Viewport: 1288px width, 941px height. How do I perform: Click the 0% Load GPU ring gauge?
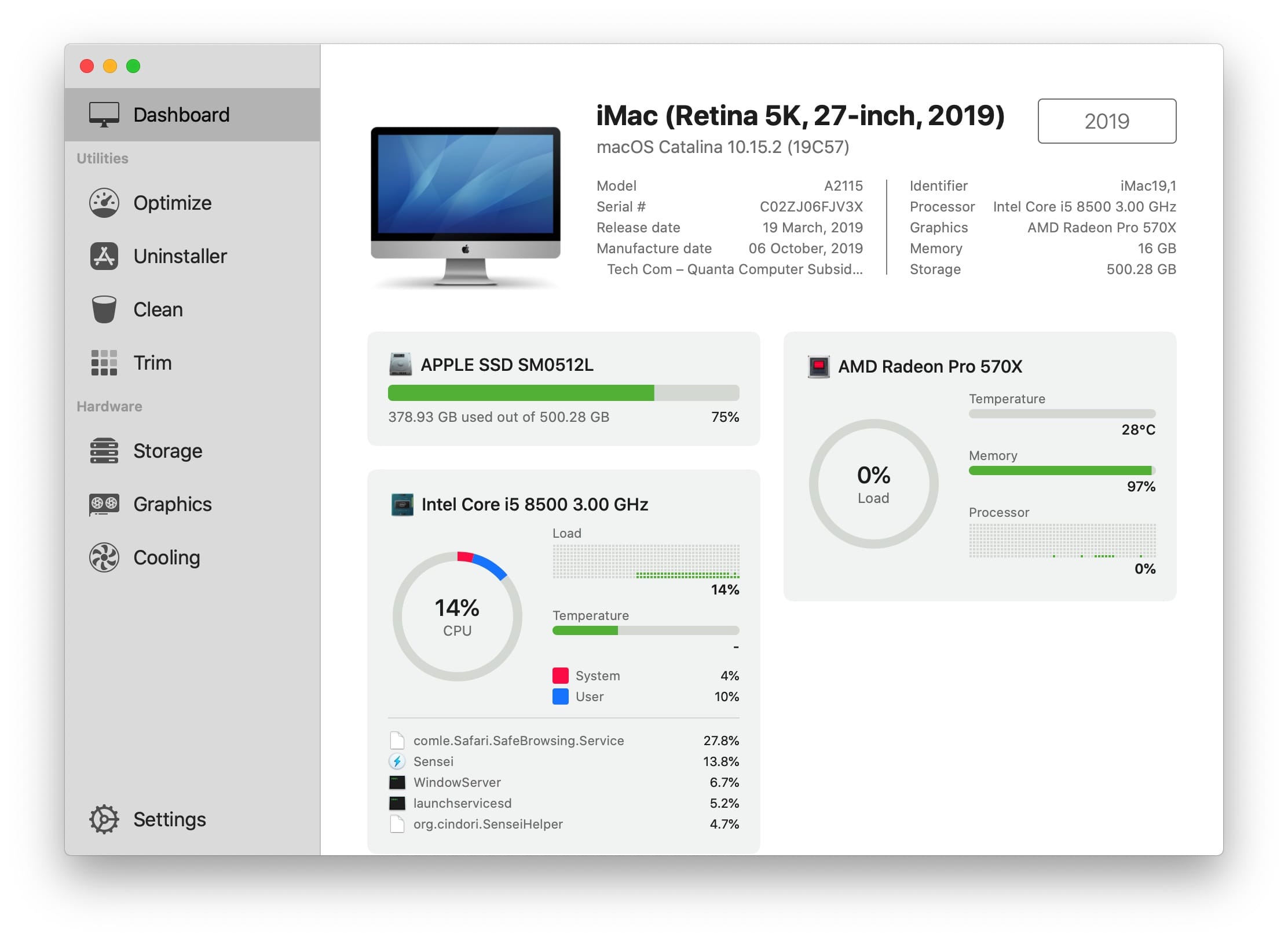tap(873, 484)
